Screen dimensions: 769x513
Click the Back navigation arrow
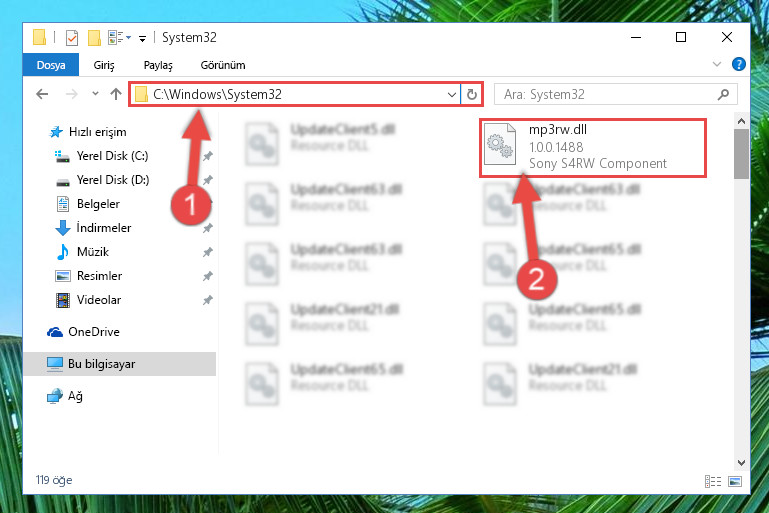tap(42, 94)
